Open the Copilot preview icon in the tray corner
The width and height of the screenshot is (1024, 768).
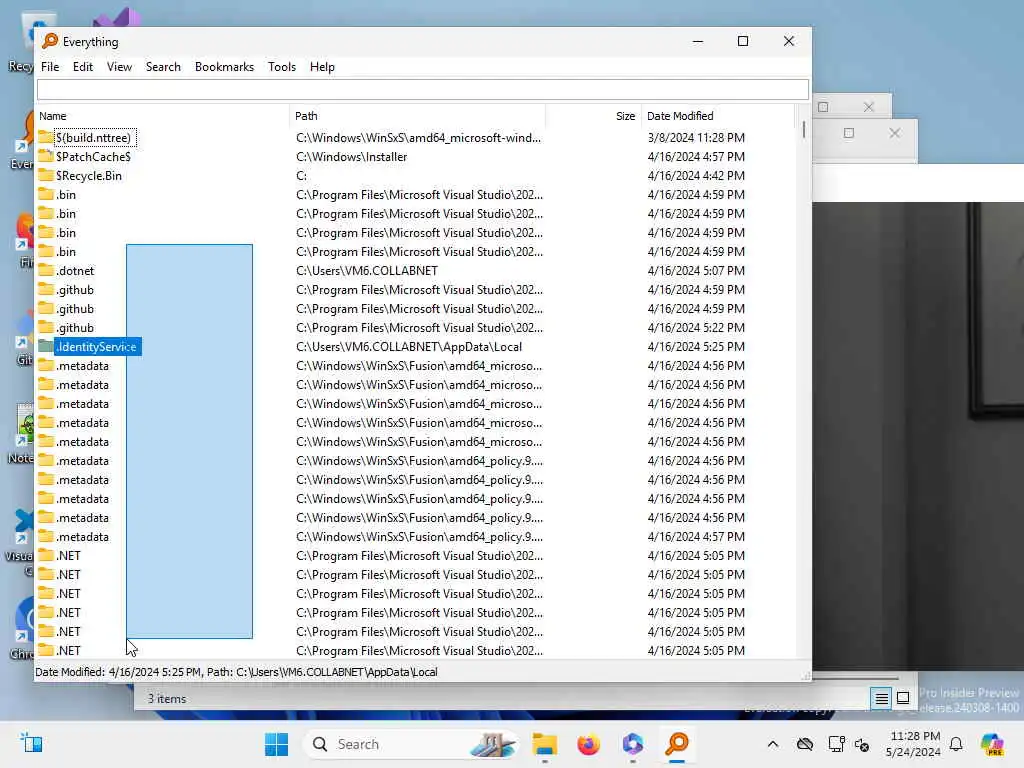click(993, 744)
